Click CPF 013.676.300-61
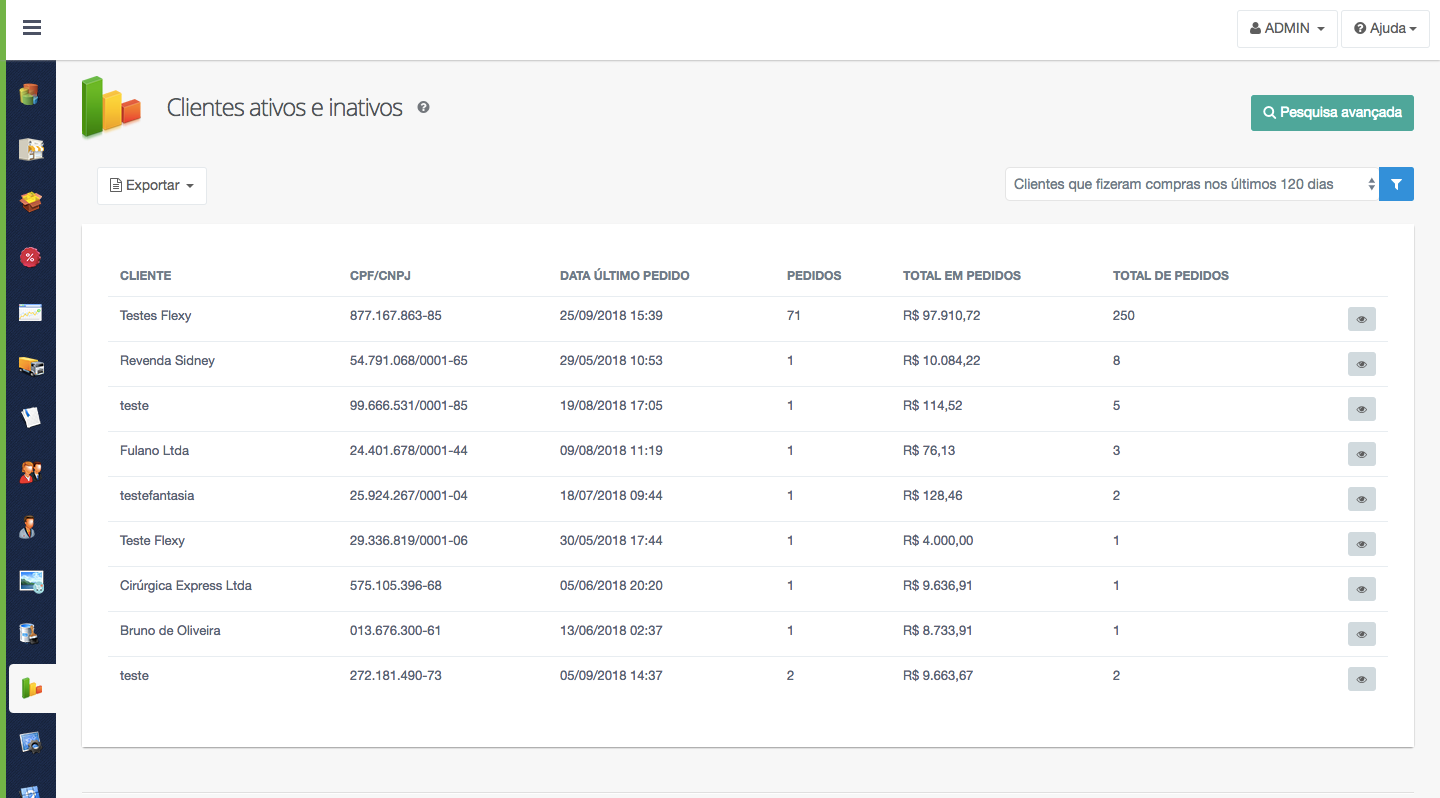Screen dimensions: 1440x798 (396, 631)
